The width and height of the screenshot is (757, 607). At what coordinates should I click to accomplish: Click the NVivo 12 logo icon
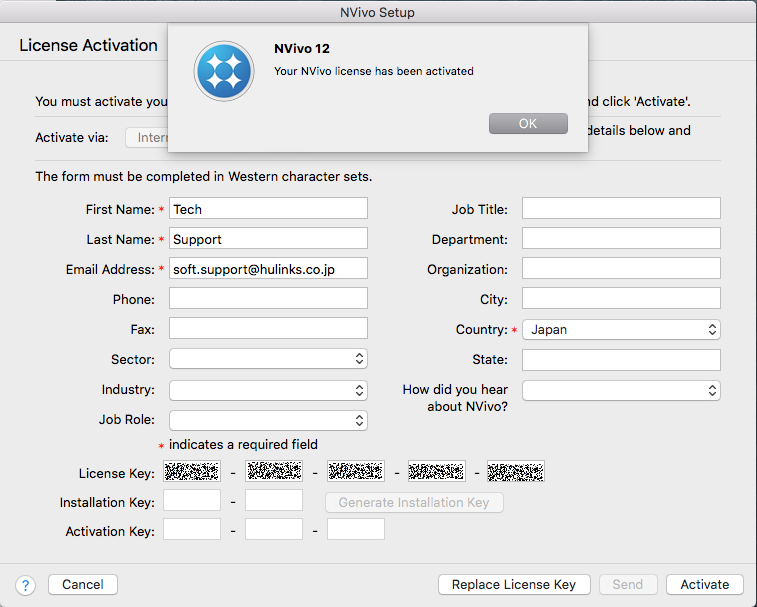pyautogui.click(x=224, y=71)
